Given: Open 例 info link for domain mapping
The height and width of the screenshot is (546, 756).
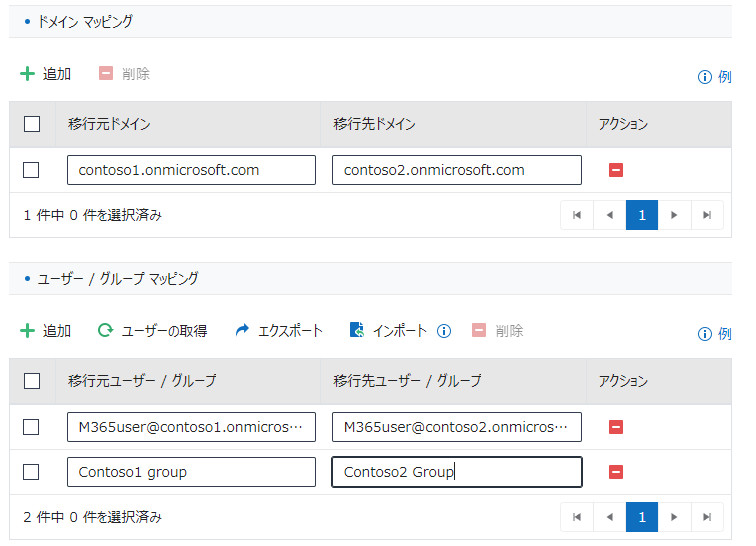Looking at the screenshot, I should 715,77.
